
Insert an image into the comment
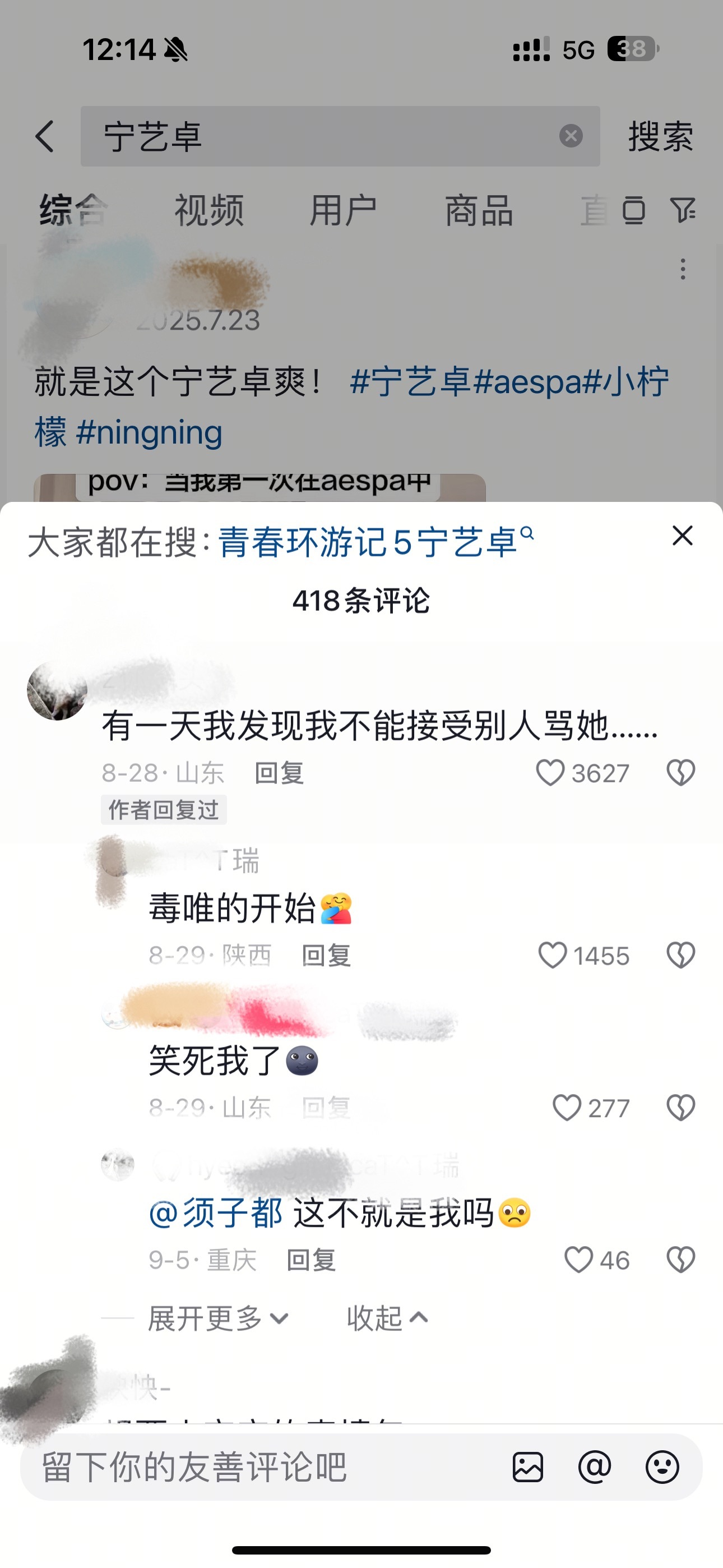click(527, 1467)
